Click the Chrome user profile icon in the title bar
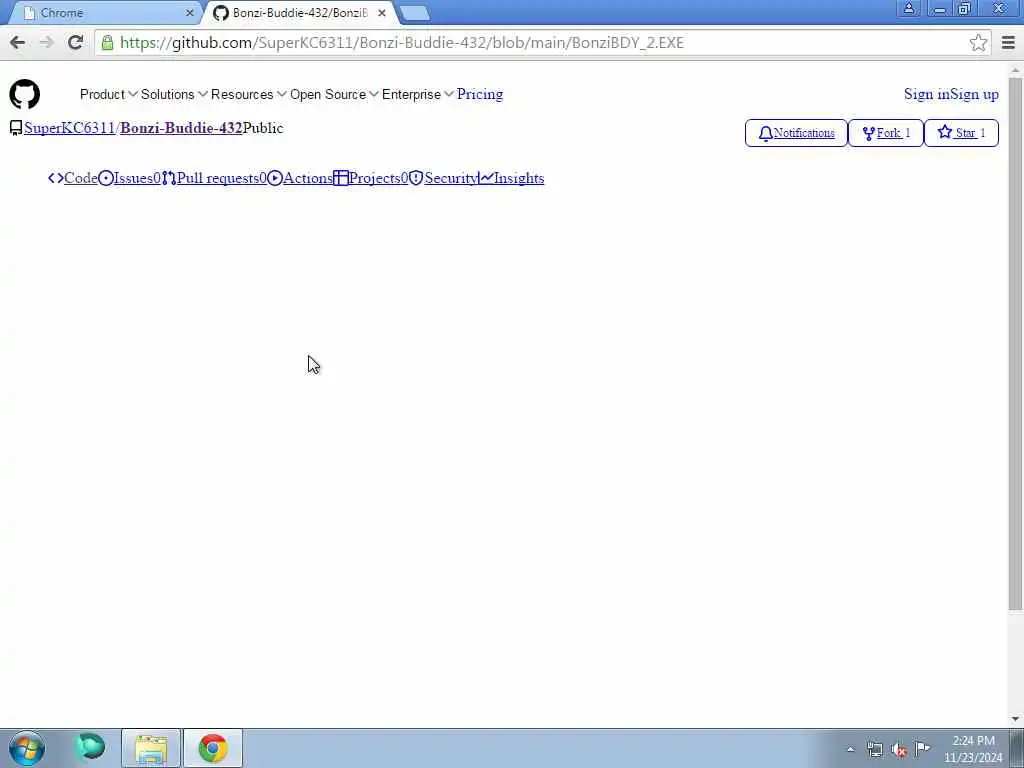The width and height of the screenshot is (1024, 768). [908, 8]
